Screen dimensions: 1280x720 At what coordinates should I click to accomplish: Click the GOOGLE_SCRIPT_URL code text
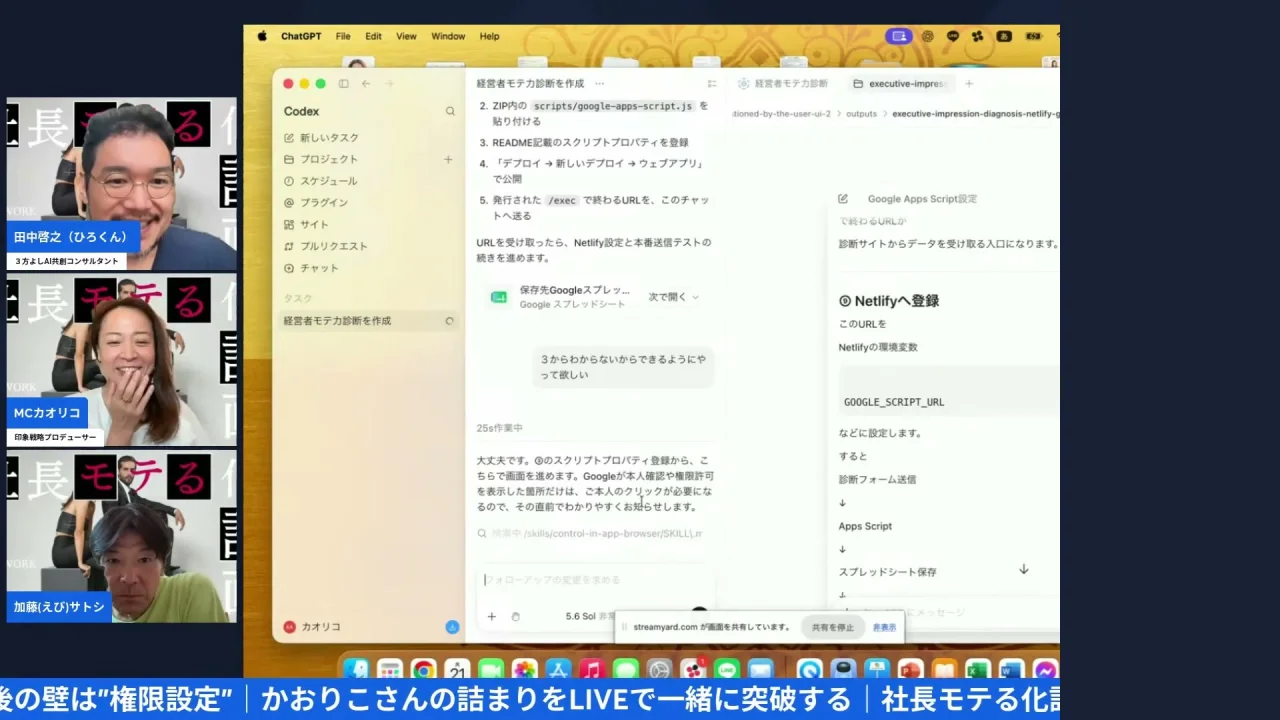894,402
